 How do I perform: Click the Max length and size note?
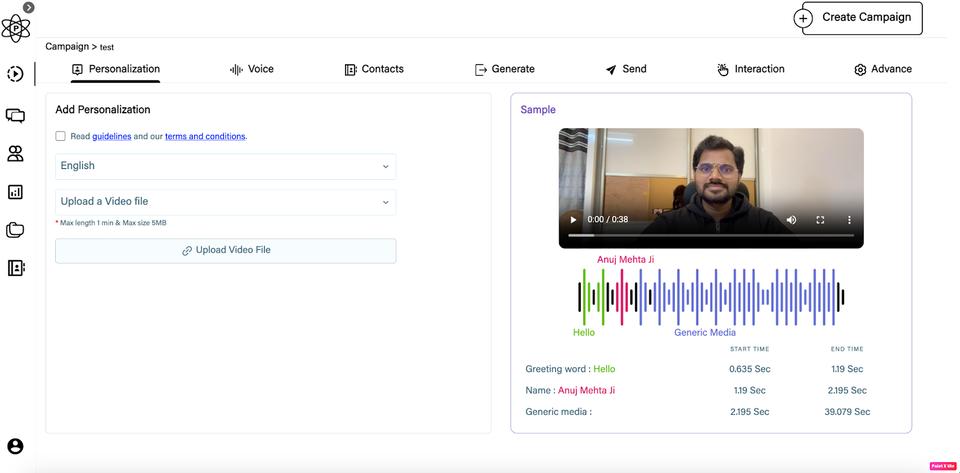[x=111, y=223]
